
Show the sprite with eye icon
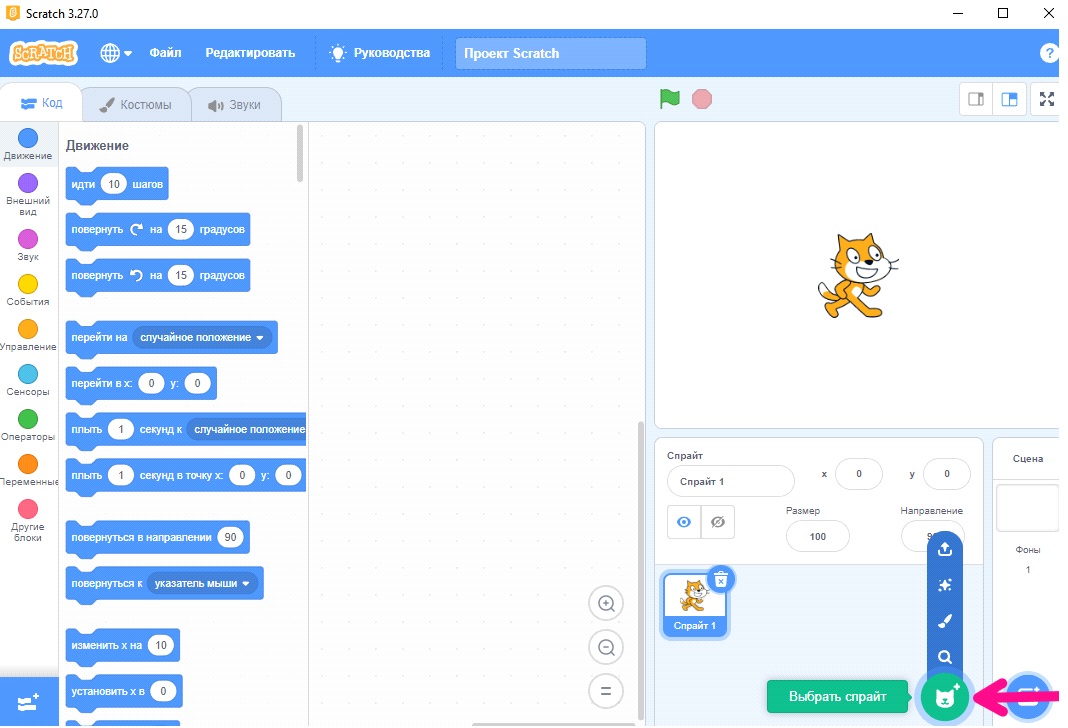pyautogui.click(x=684, y=522)
